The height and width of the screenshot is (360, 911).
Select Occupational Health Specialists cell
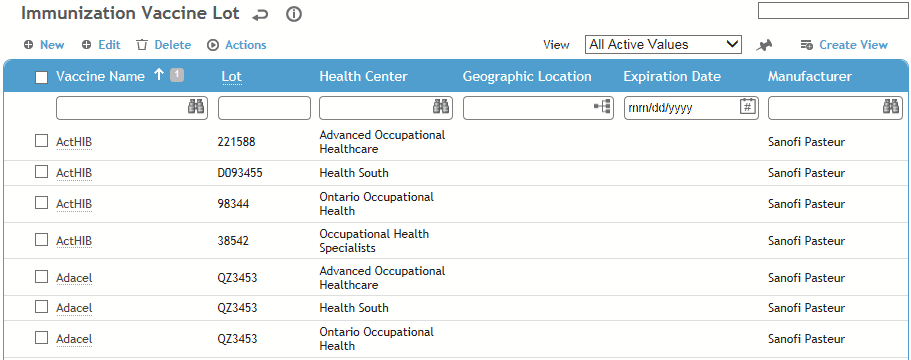pyautogui.click(x=374, y=241)
